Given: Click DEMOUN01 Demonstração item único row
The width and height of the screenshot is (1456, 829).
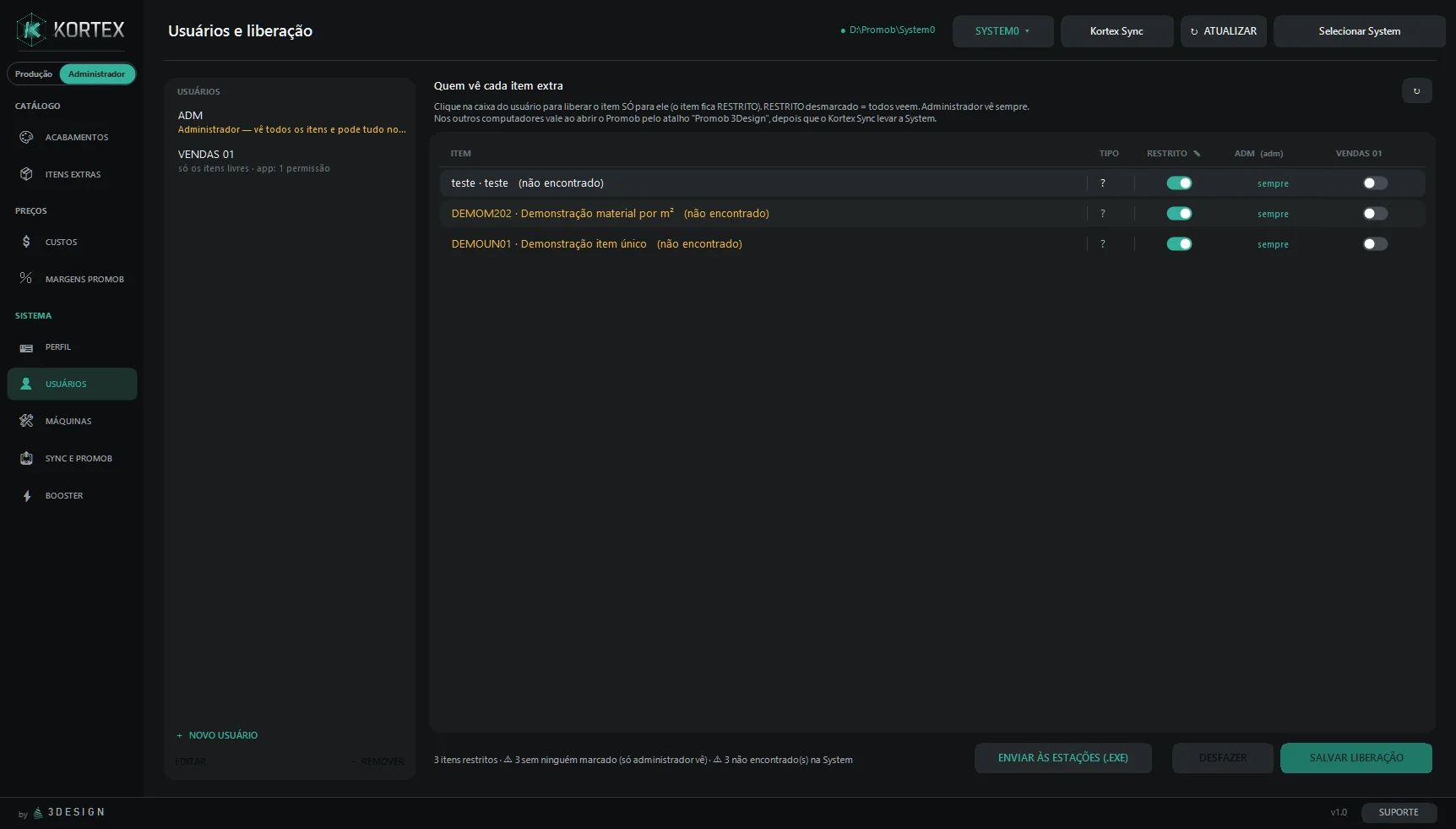Looking at the screenshot, I should [932, 244].
